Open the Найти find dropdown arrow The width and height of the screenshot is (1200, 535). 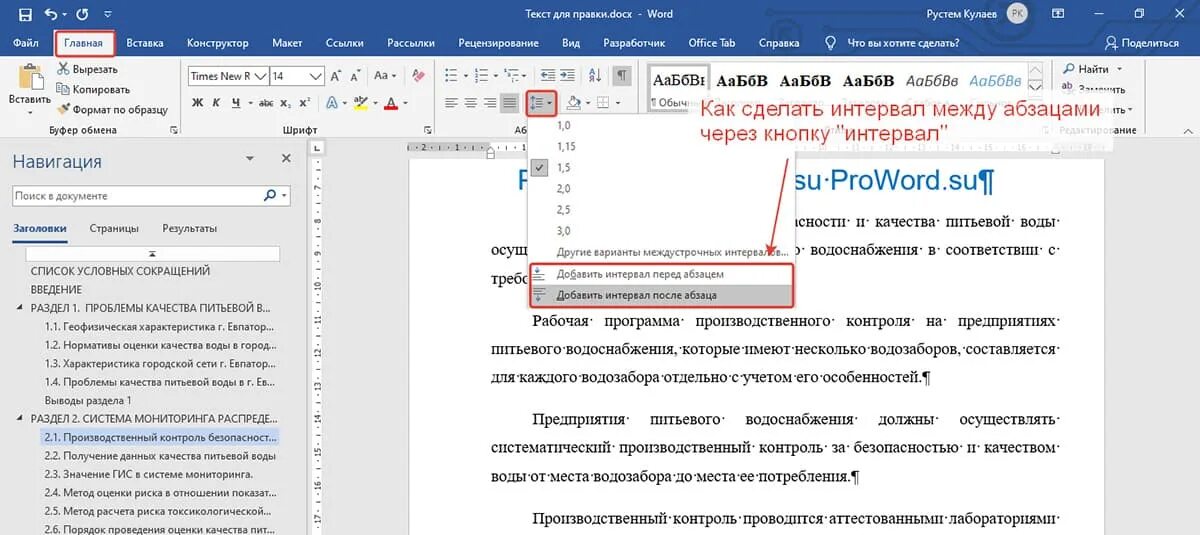pos(1120,69)
